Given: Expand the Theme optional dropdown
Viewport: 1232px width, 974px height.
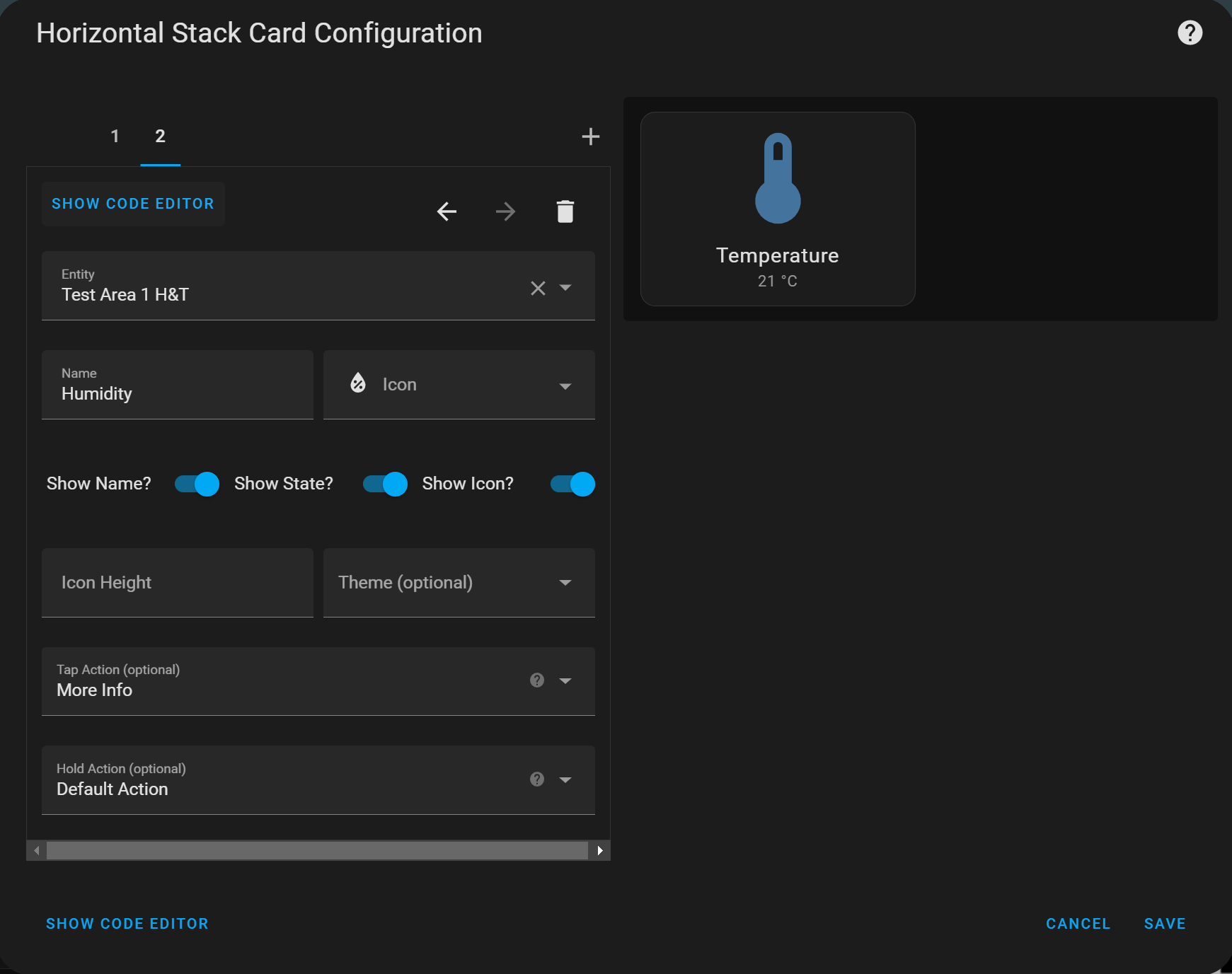Looking at the screenshot, I should tap(565, 583).
